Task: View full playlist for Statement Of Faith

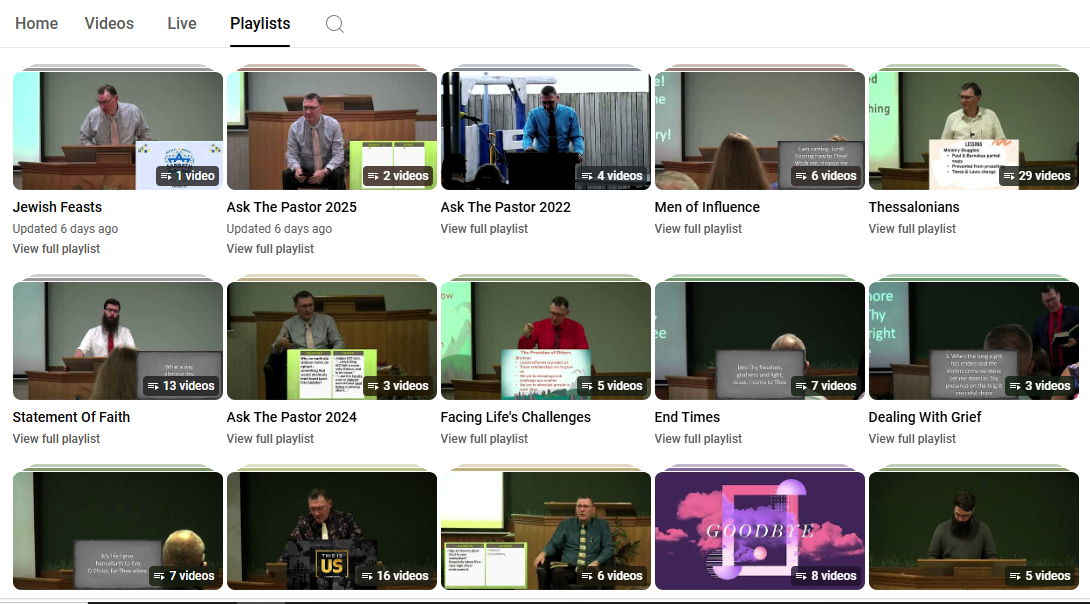Action: point(56,439)
